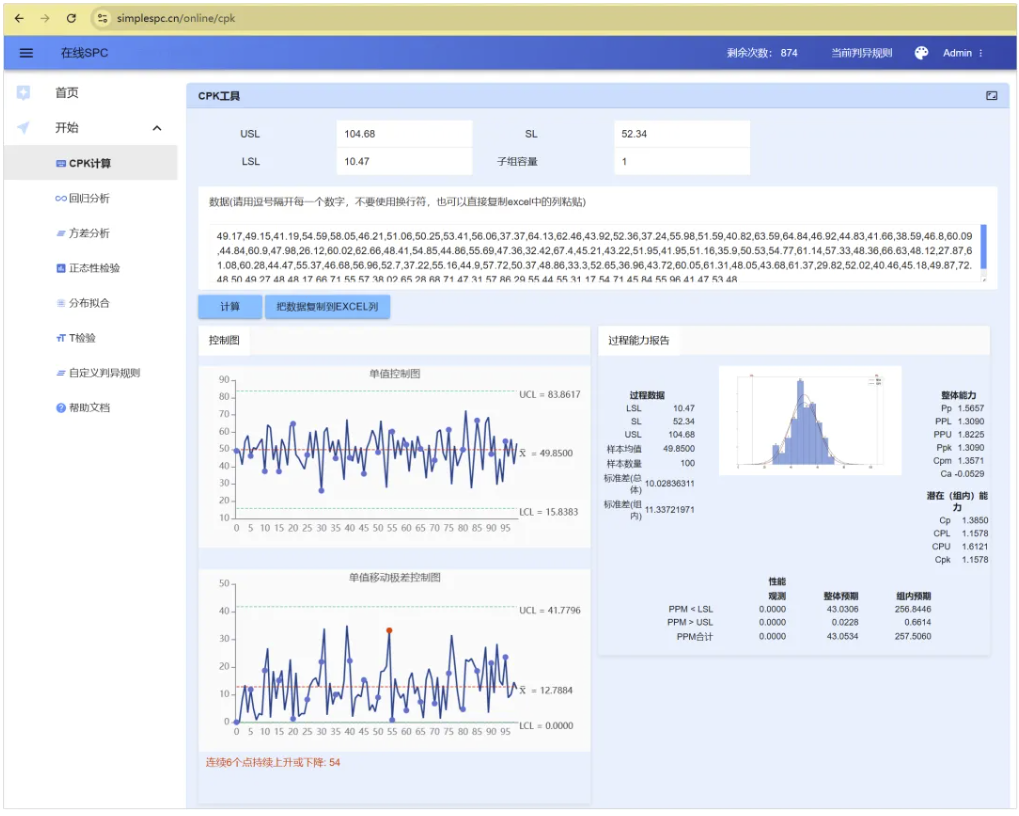1019x816 pixels.
Task: Click the 子组容量 input field
Action: click(x=681, y=161)
